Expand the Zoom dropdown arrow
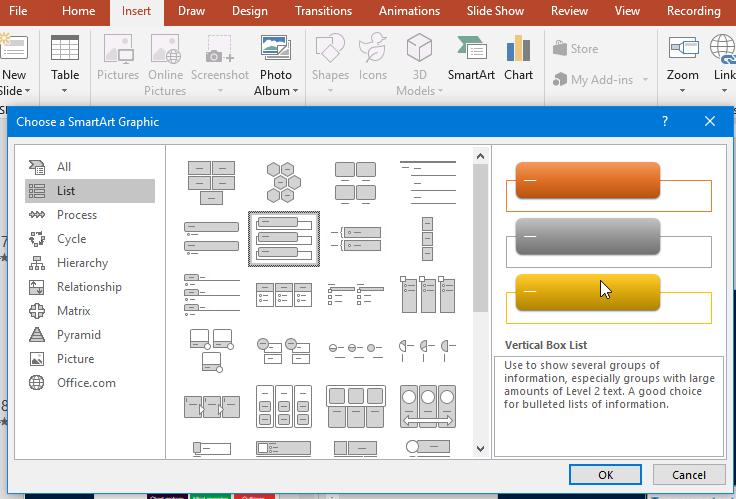The height and width of the screenshot is (499, 736). pos(682,91)
